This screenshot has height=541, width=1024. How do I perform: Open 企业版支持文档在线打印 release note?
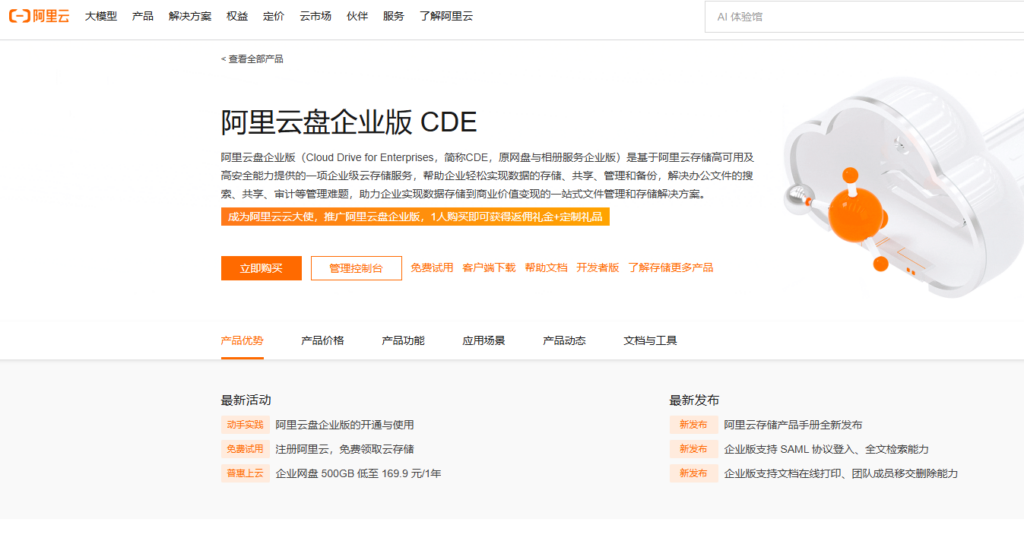click(840, 473)
